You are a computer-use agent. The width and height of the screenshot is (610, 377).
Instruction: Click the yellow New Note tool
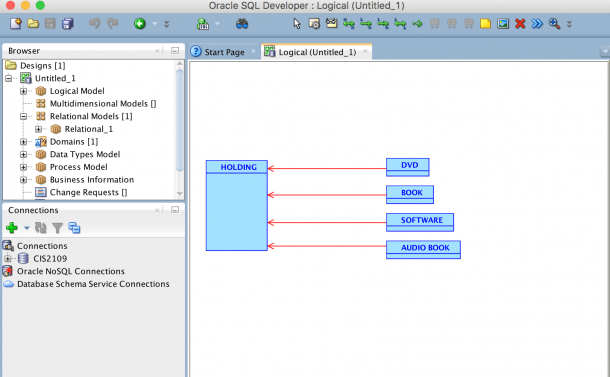pyautogui.click(x=485, y=24)
